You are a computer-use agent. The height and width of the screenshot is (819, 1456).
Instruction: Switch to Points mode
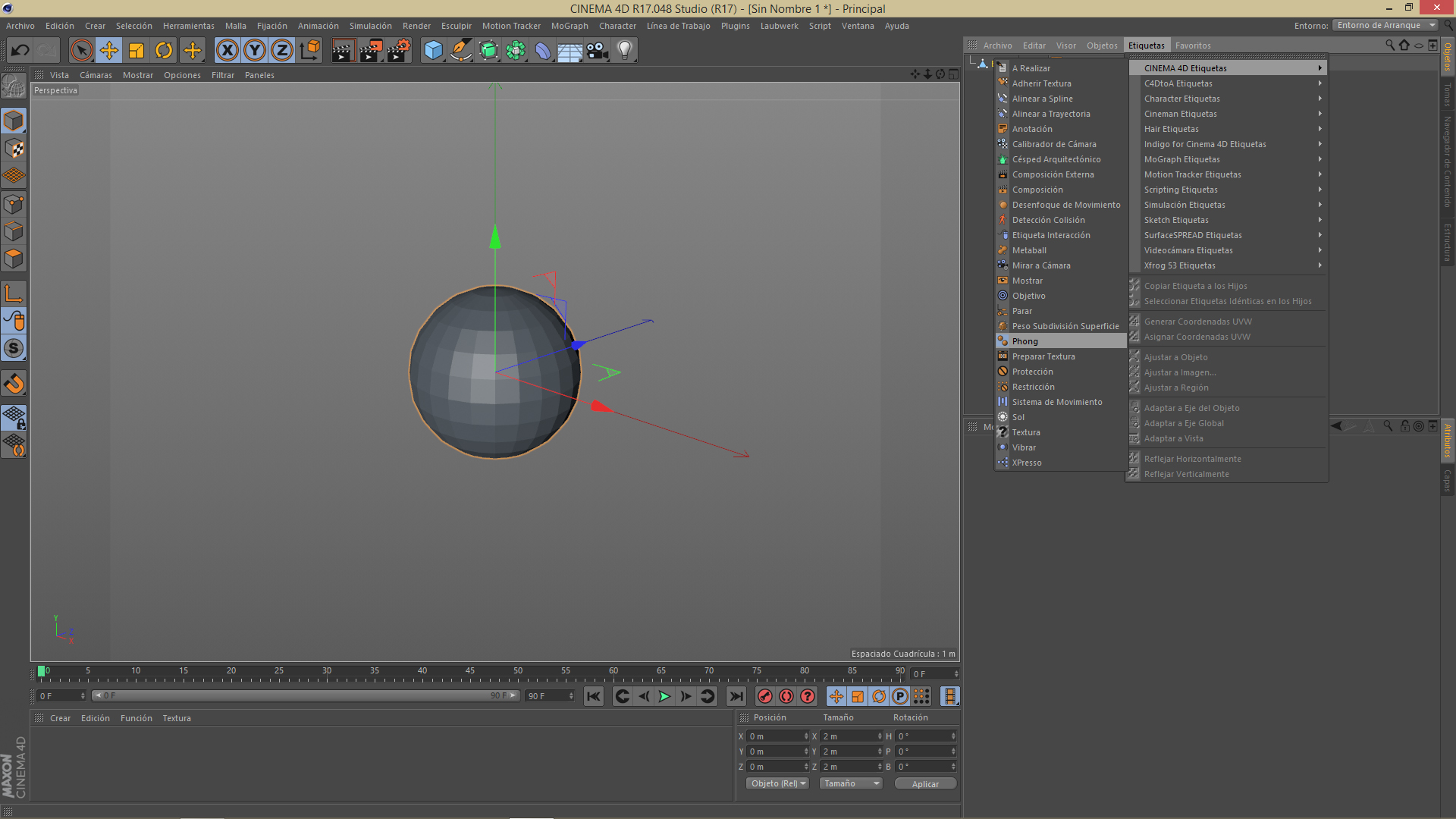pyautogui.click(x=14, y=203)
